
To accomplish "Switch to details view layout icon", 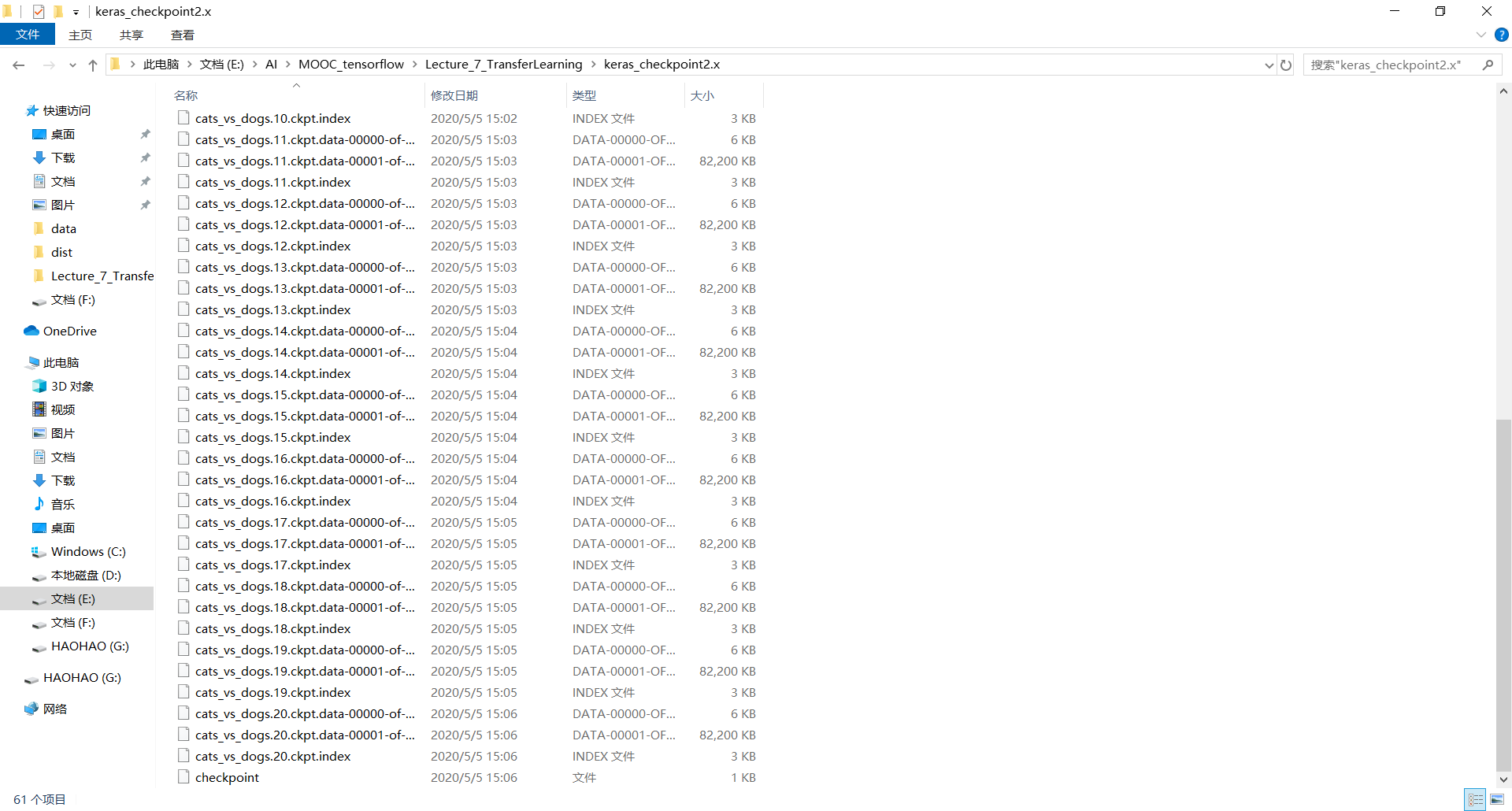I will click(x=1476, y=800).
